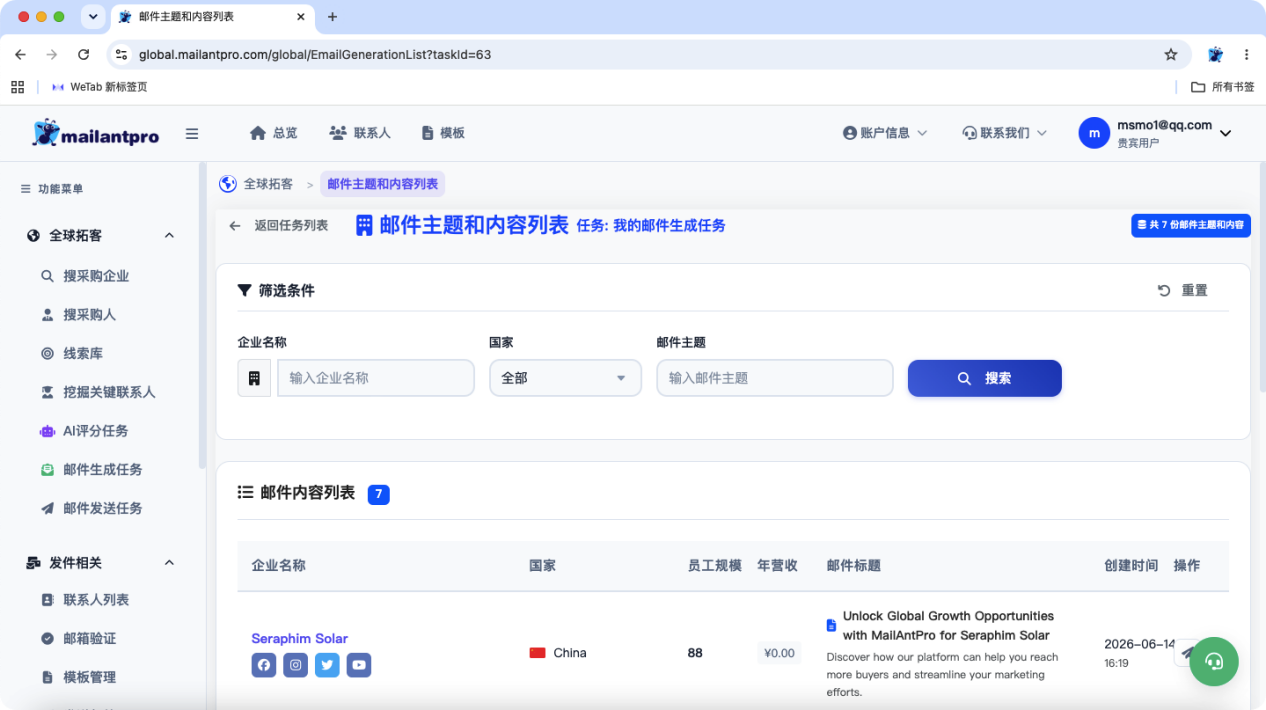Open a new browser tab
This screenshot has width=1266, height=710.
tap(333, 17)
